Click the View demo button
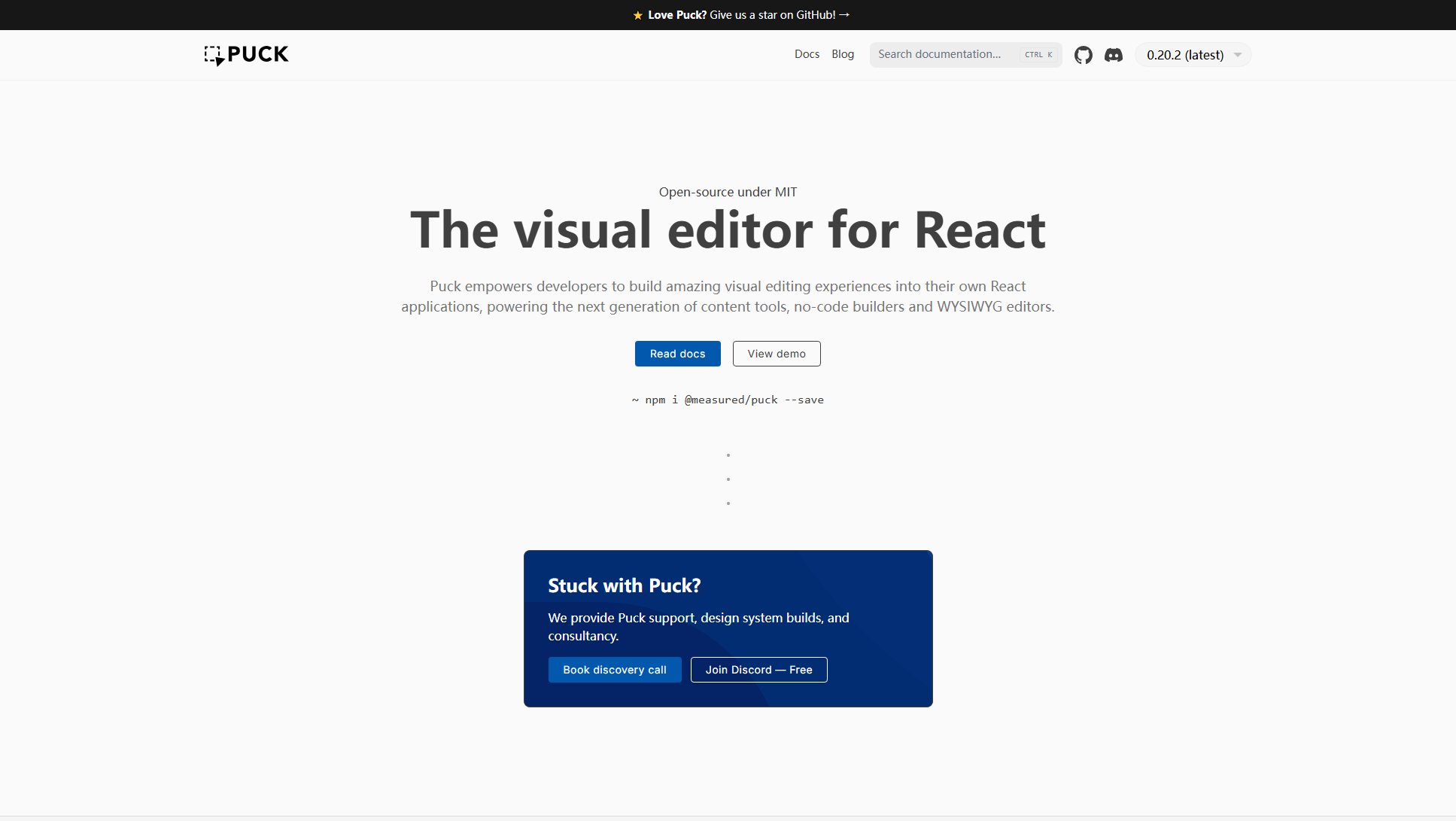Screen dimensions: 1456x821 777,354
